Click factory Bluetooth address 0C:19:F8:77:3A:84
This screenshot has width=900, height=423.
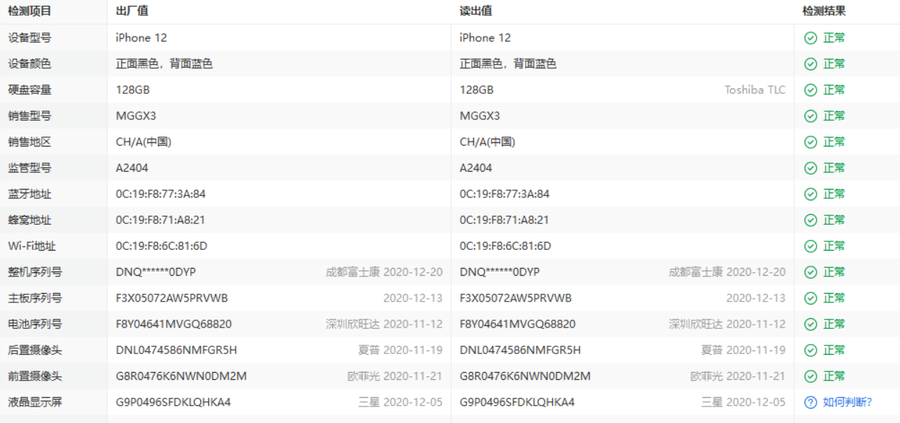(x=161, y=194)
